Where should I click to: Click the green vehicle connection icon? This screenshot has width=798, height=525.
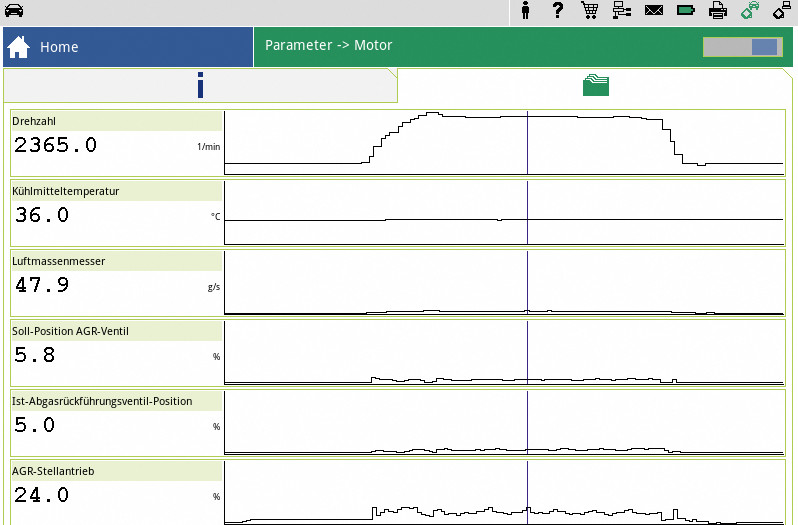(x=750, y=11)
